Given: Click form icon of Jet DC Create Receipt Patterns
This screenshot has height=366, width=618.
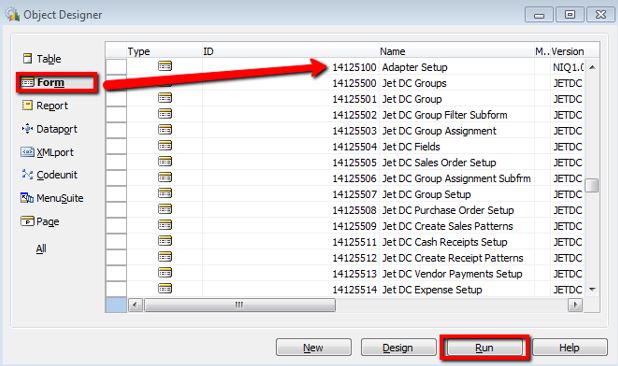Looking at the screenshot, I should (x=165, y=256).
